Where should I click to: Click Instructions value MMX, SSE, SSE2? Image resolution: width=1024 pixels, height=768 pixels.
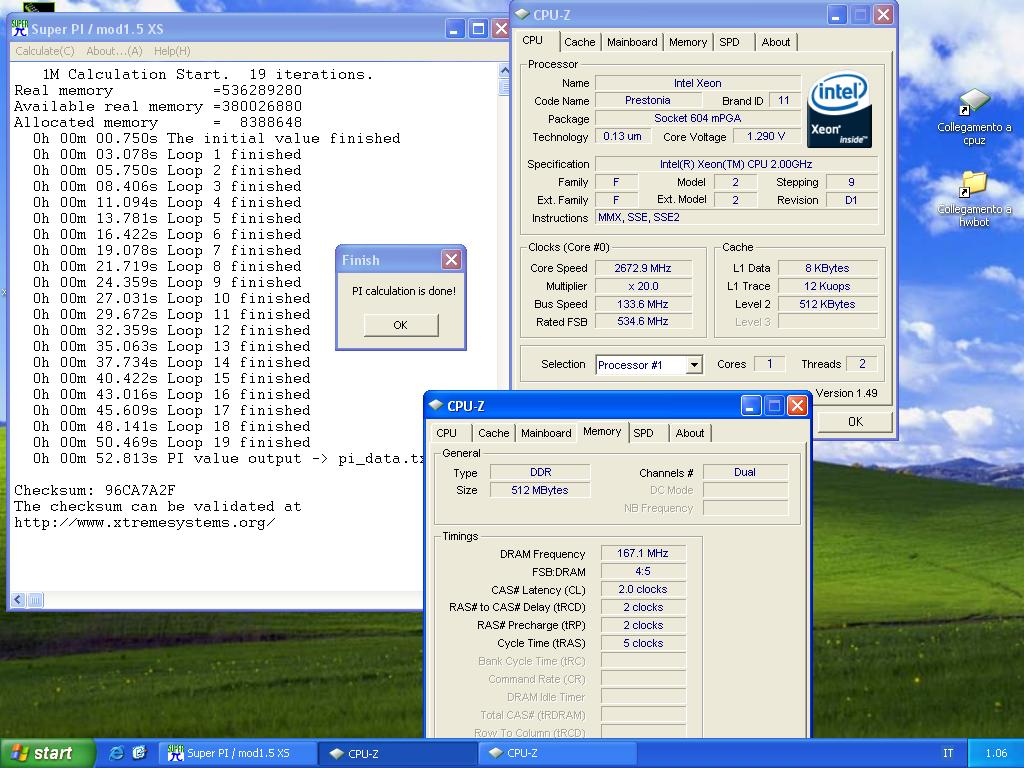[x=736, y=217]
